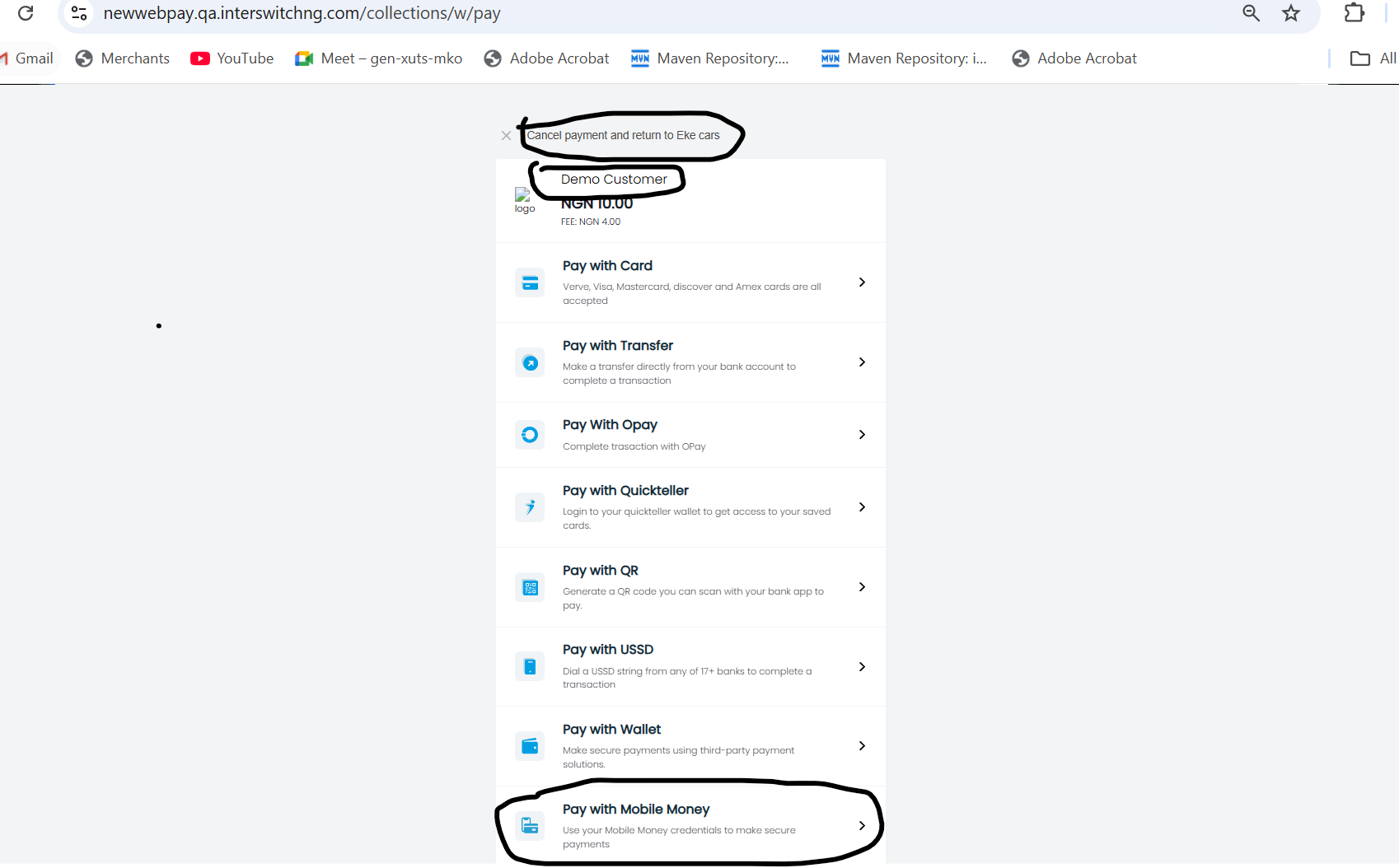The width and height of the screenshot is (1399, 868).
Task: Open Pay with Quickteller option
Action: pos(625,491)
